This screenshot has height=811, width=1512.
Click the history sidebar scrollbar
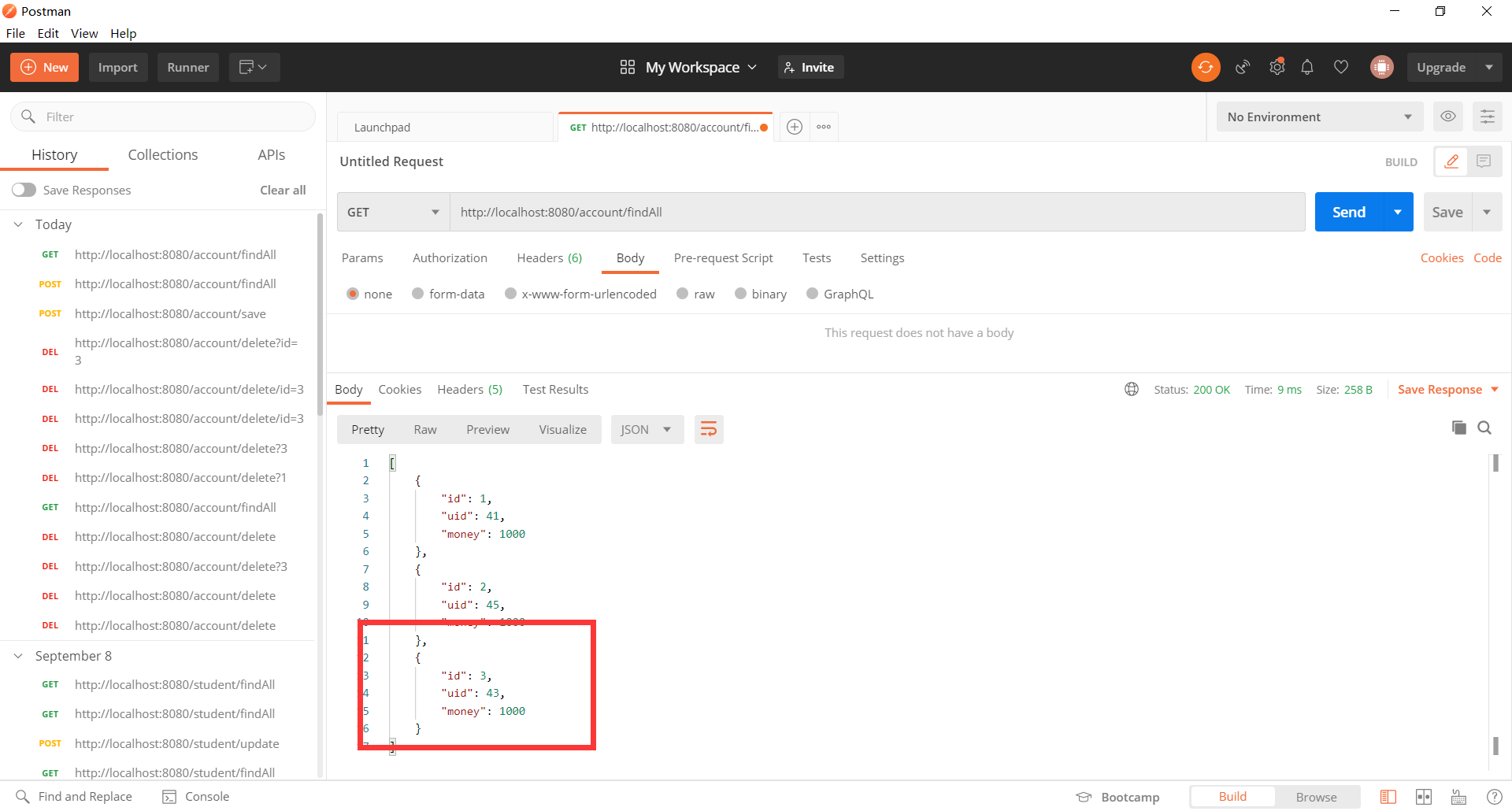(x=320, y=315)
